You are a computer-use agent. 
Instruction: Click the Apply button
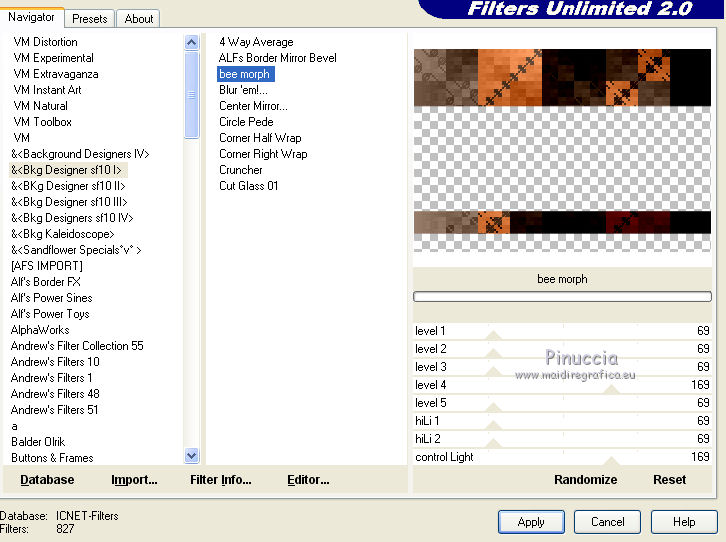(x=531, y=522)
